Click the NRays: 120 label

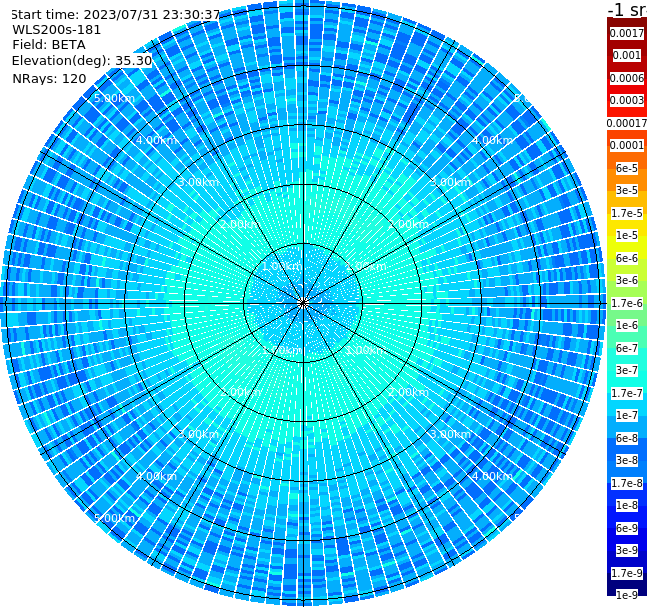pyautogui.click(x=49, y=78)
